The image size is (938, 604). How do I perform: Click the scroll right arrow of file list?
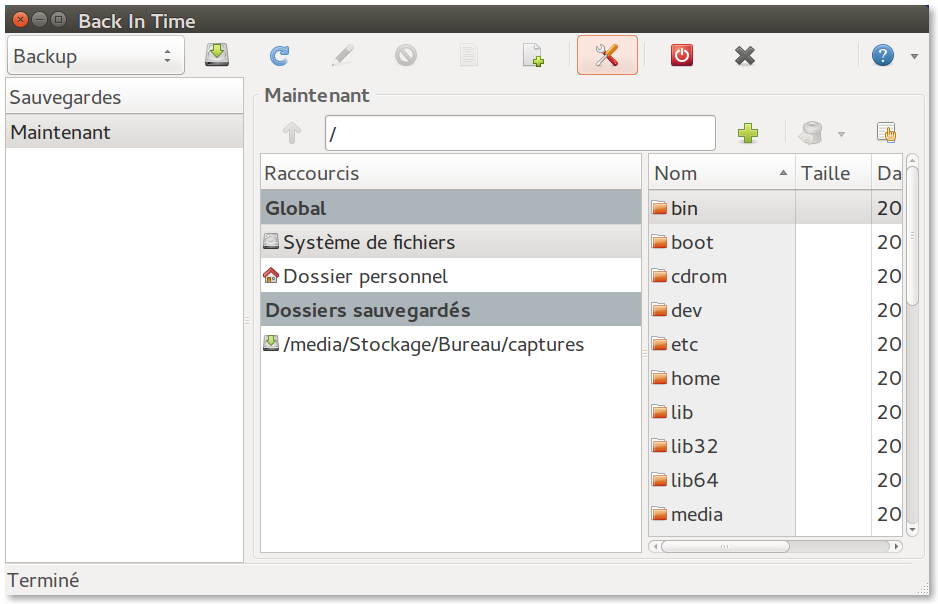pos(896,547)
